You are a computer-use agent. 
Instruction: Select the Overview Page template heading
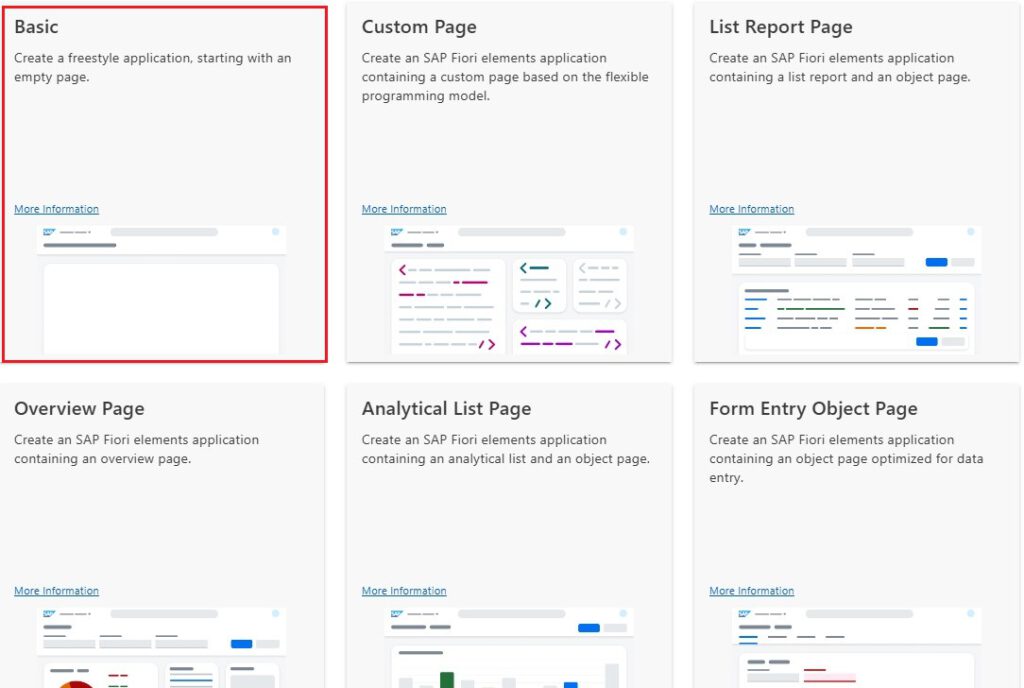pyautogui.click(x=79, y=409)
